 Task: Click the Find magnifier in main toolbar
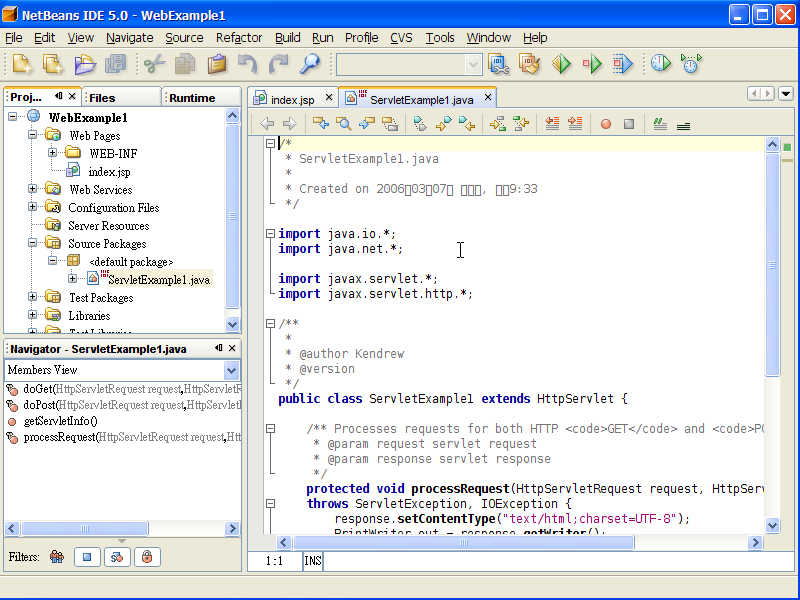(x=310, y=64)
